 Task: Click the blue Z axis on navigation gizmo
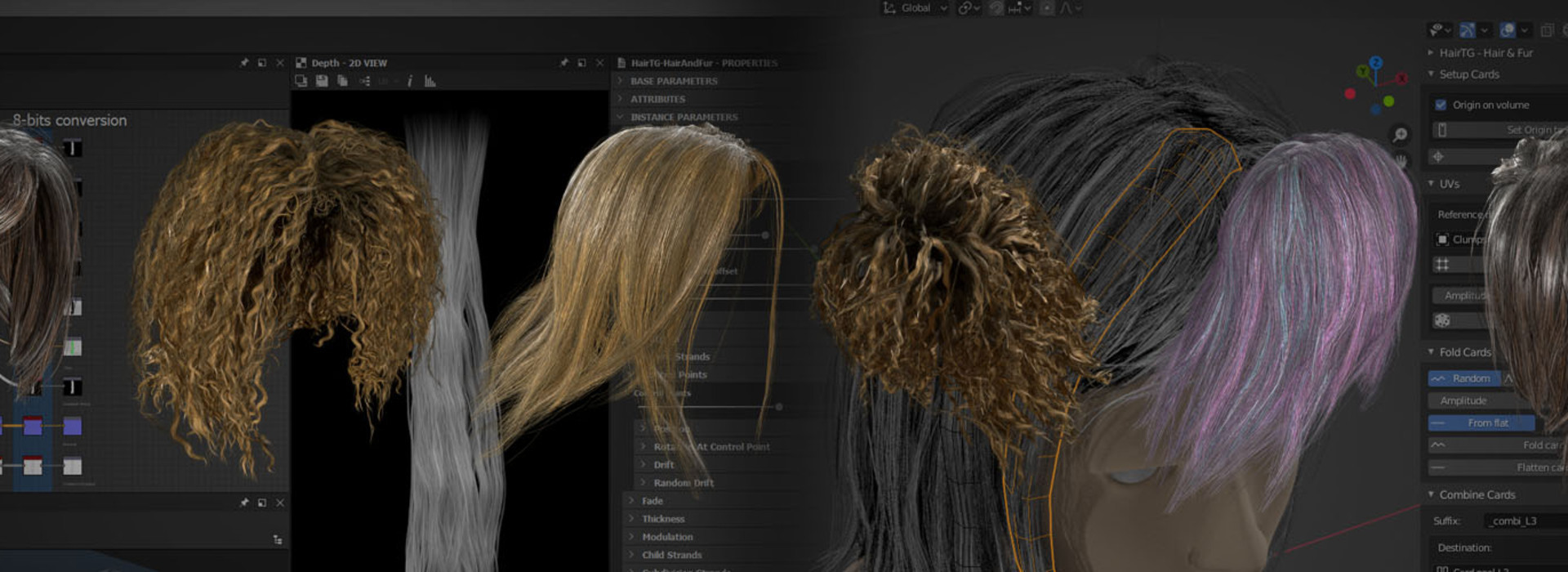[1376, 62]
